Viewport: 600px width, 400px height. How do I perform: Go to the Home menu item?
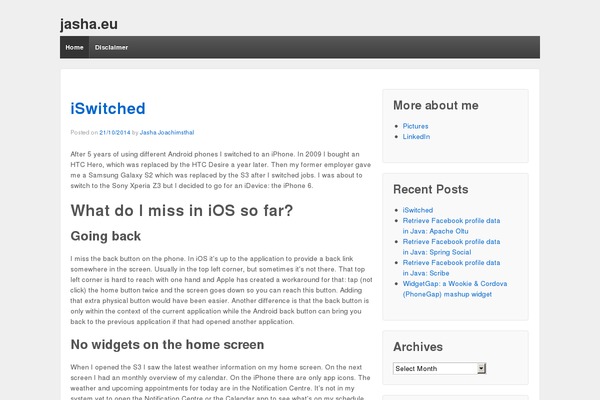(x=74, y=47)
